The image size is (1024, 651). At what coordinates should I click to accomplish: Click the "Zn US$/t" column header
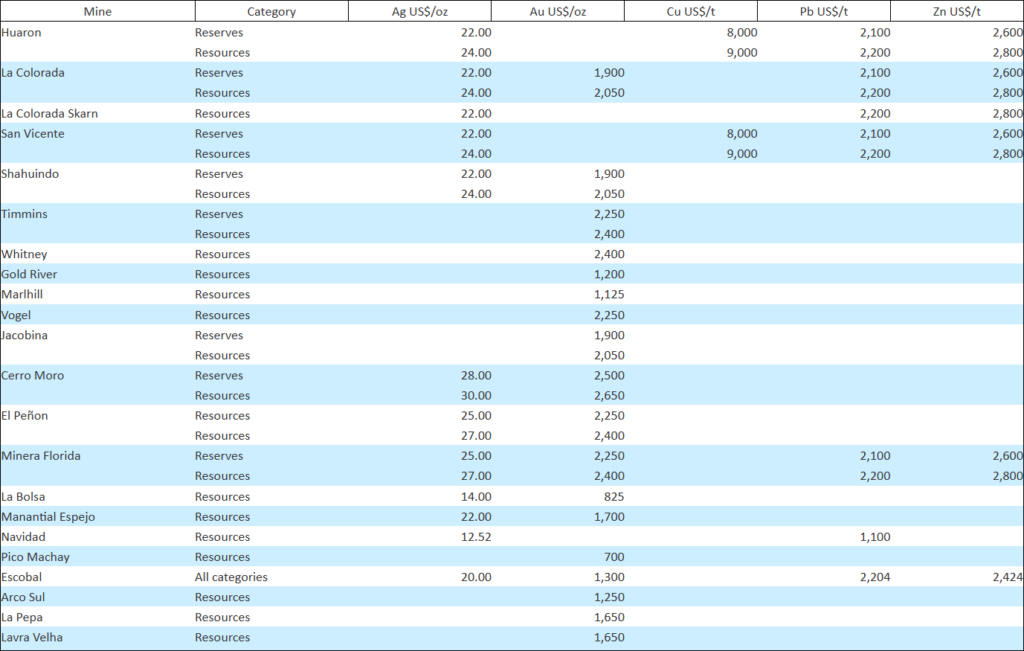coord(956,12)
